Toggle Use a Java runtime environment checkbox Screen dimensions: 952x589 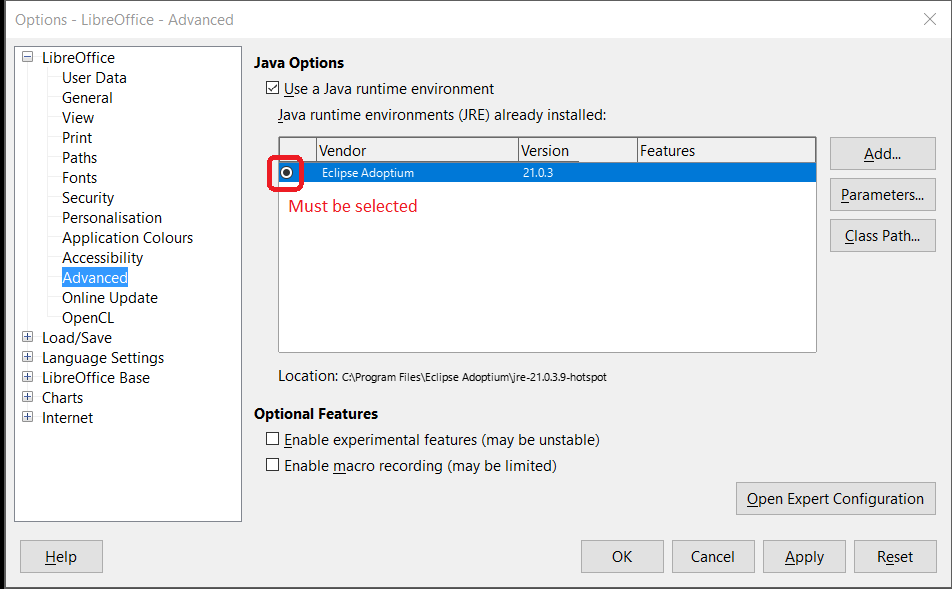[273, 88]
